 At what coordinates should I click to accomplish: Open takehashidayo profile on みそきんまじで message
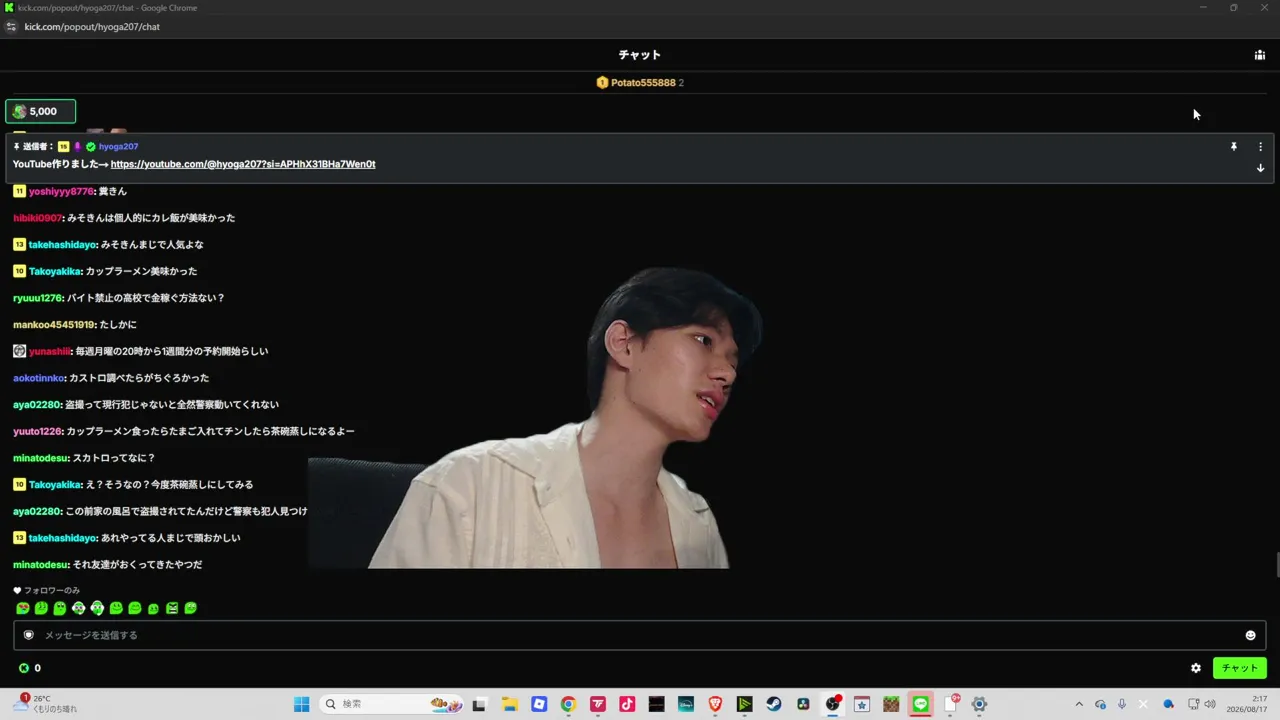pos(62,244)
